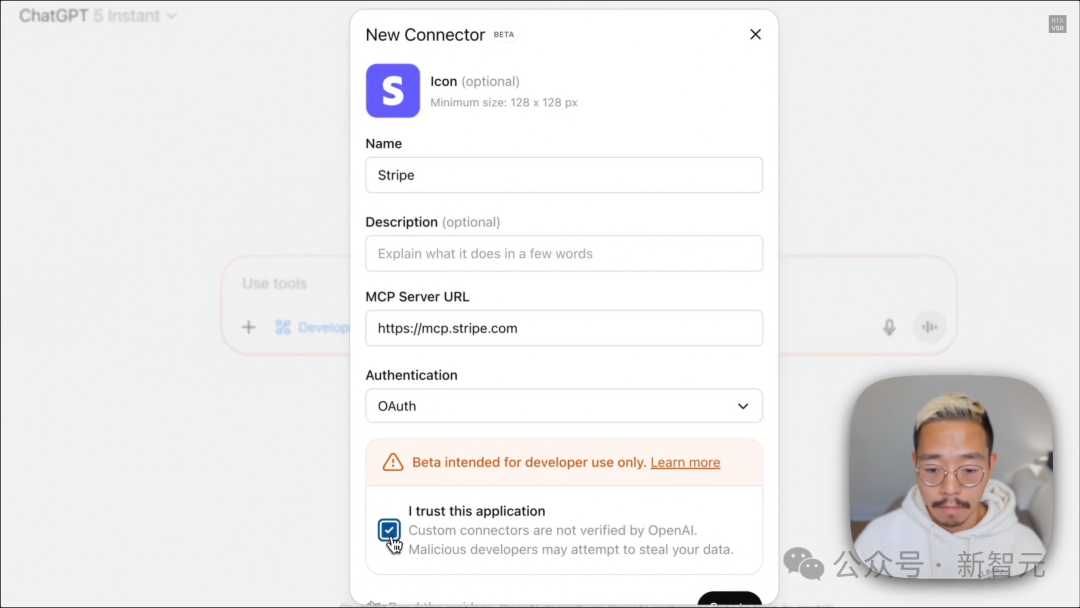Viewport: 1080px width, 608px height.
Task: Click the purple Stripe S connector icon
Action: [x=393, y=91]
